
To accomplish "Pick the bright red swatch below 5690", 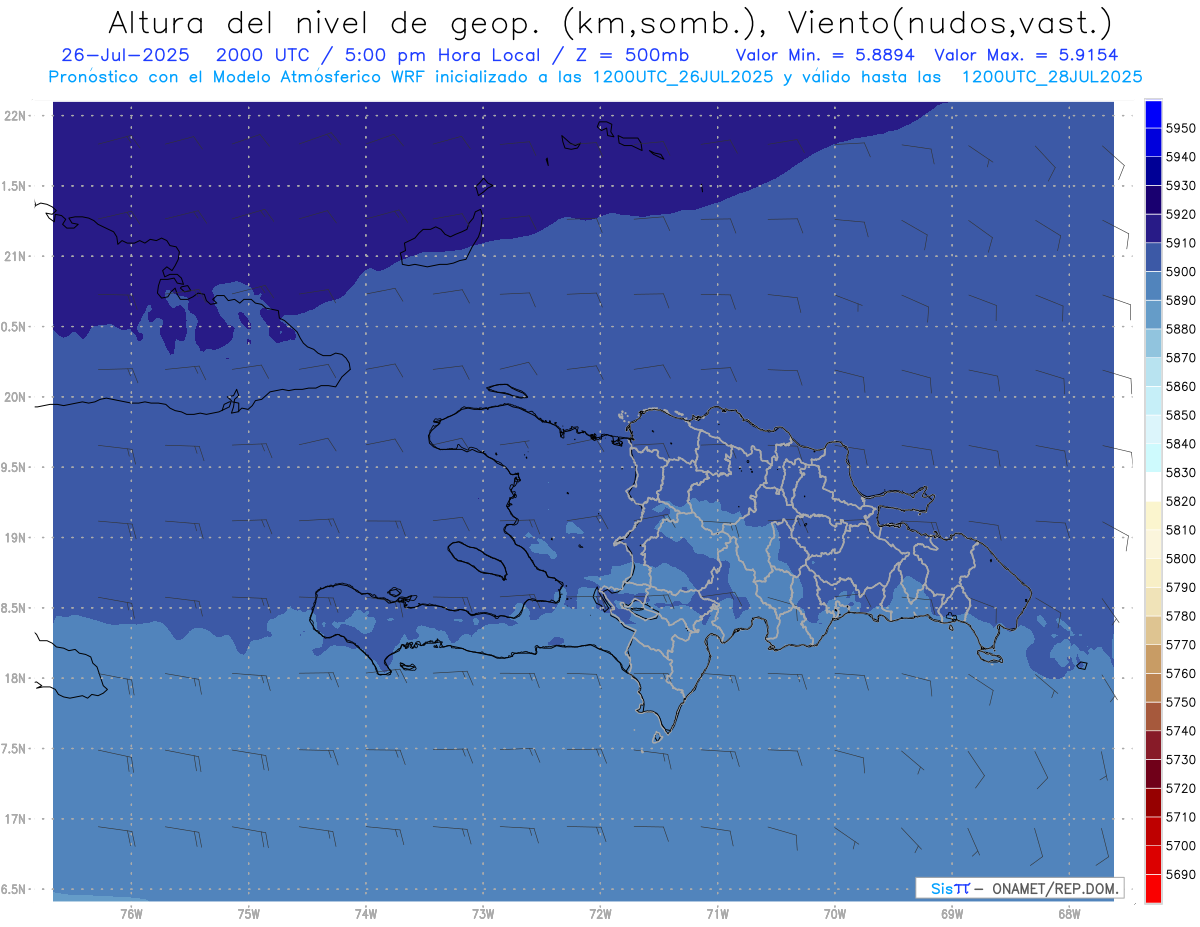I will click(x=1152, y=888).
